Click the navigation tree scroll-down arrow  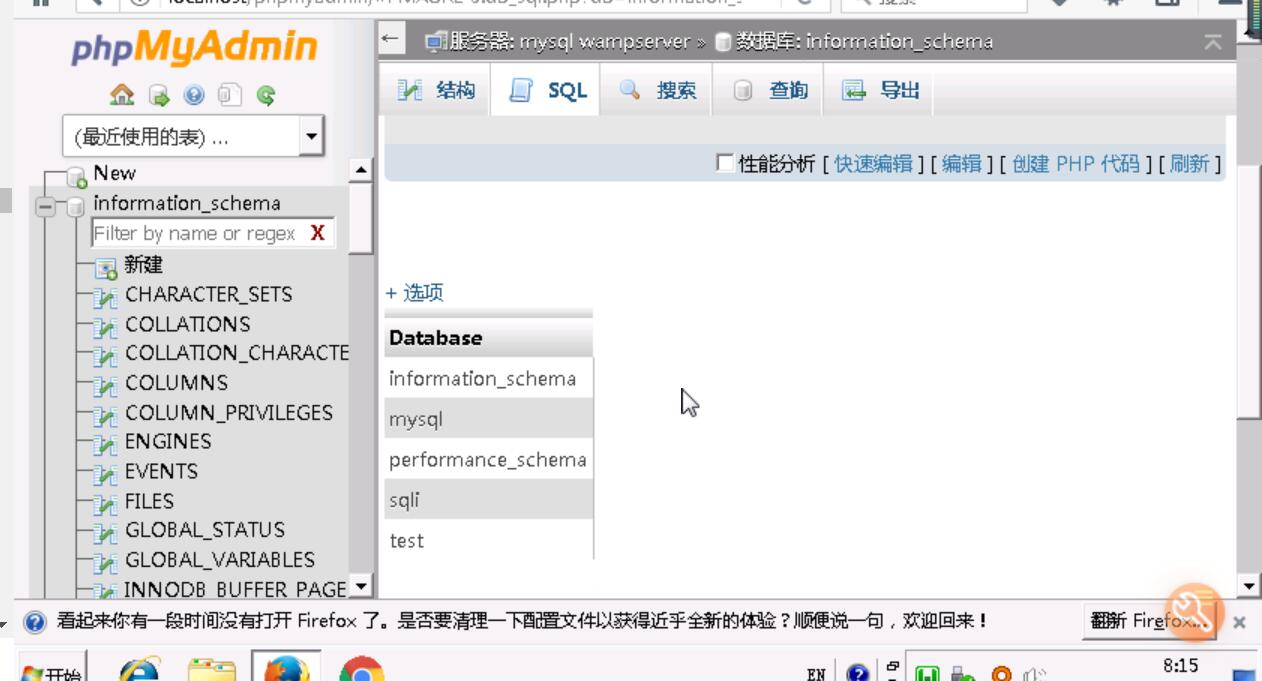(361, 588)
